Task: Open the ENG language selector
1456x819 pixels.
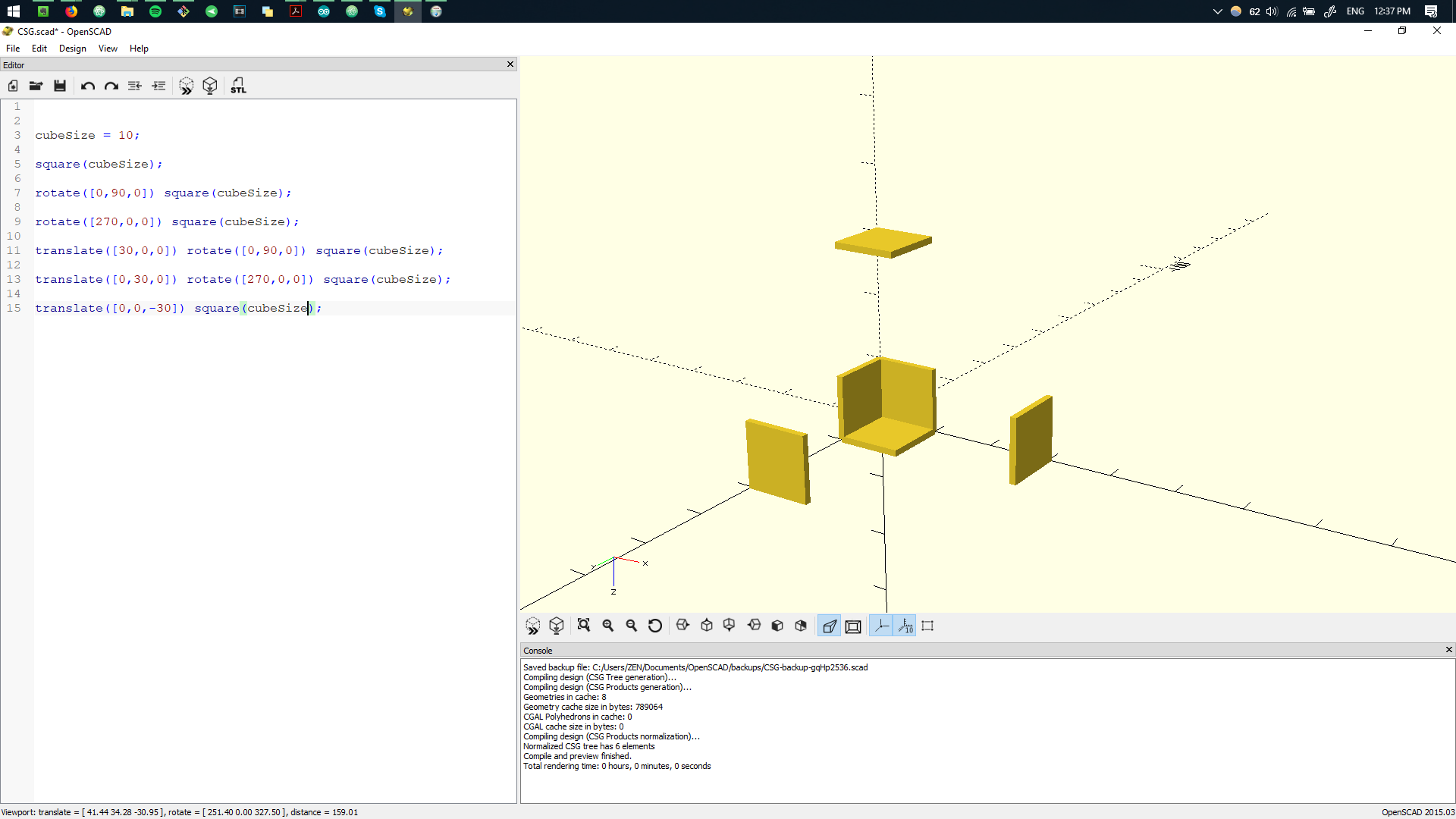Action: point(1355,11)
